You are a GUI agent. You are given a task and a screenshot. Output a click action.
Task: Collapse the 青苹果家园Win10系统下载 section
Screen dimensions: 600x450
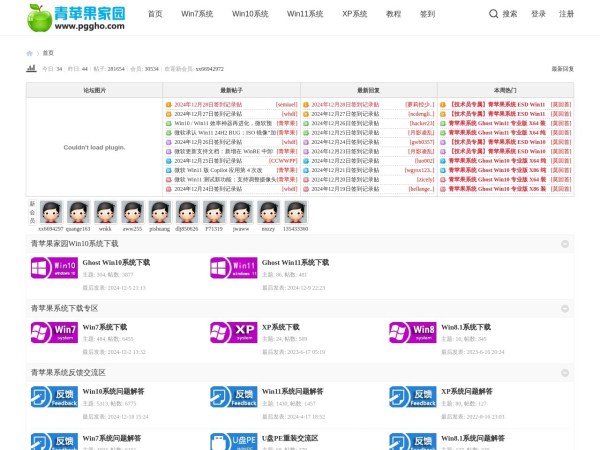(565, 243)
